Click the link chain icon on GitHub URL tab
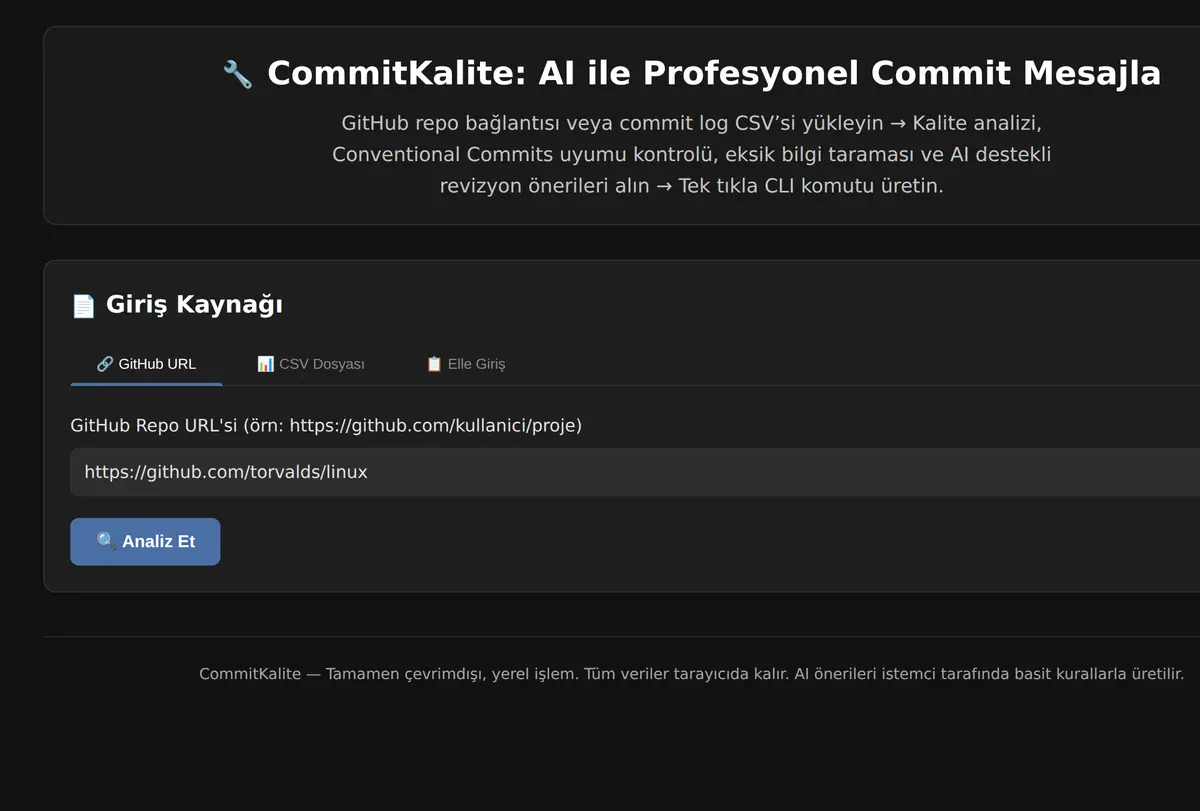The width and height of the screenshot is (1200, 811). [x=105, y=364]
